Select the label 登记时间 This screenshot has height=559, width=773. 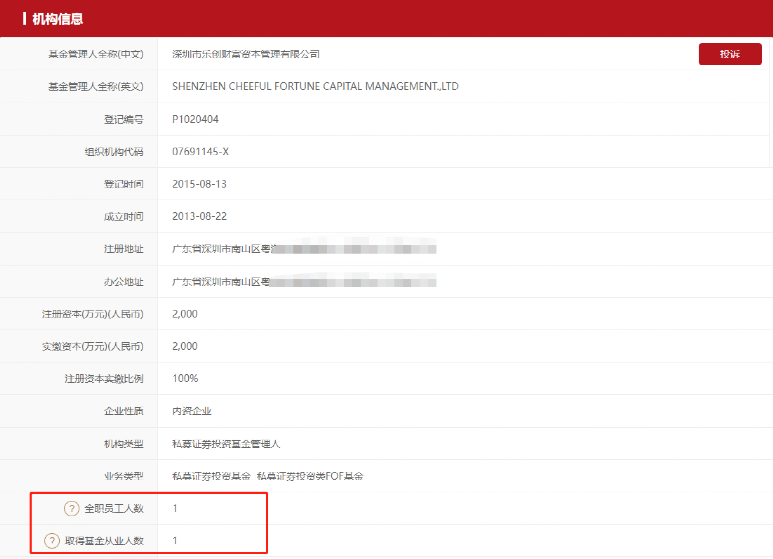(123, 184)
